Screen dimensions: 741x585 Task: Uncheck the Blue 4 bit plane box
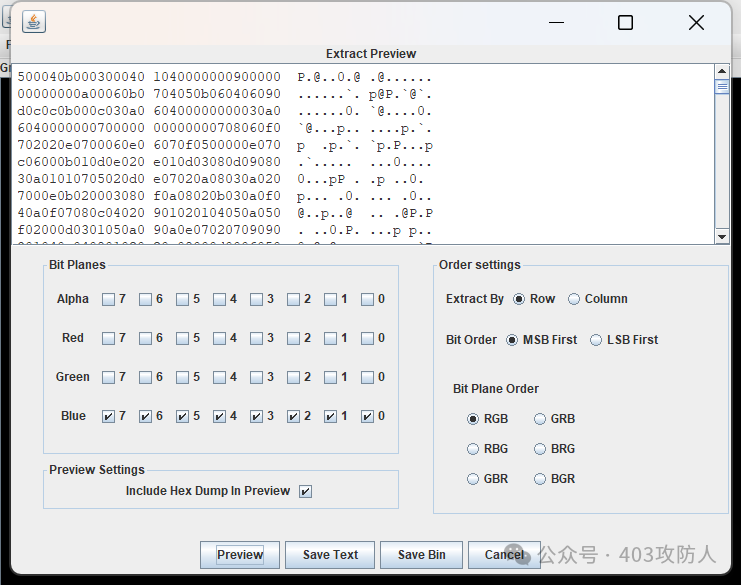click(219, 416)
